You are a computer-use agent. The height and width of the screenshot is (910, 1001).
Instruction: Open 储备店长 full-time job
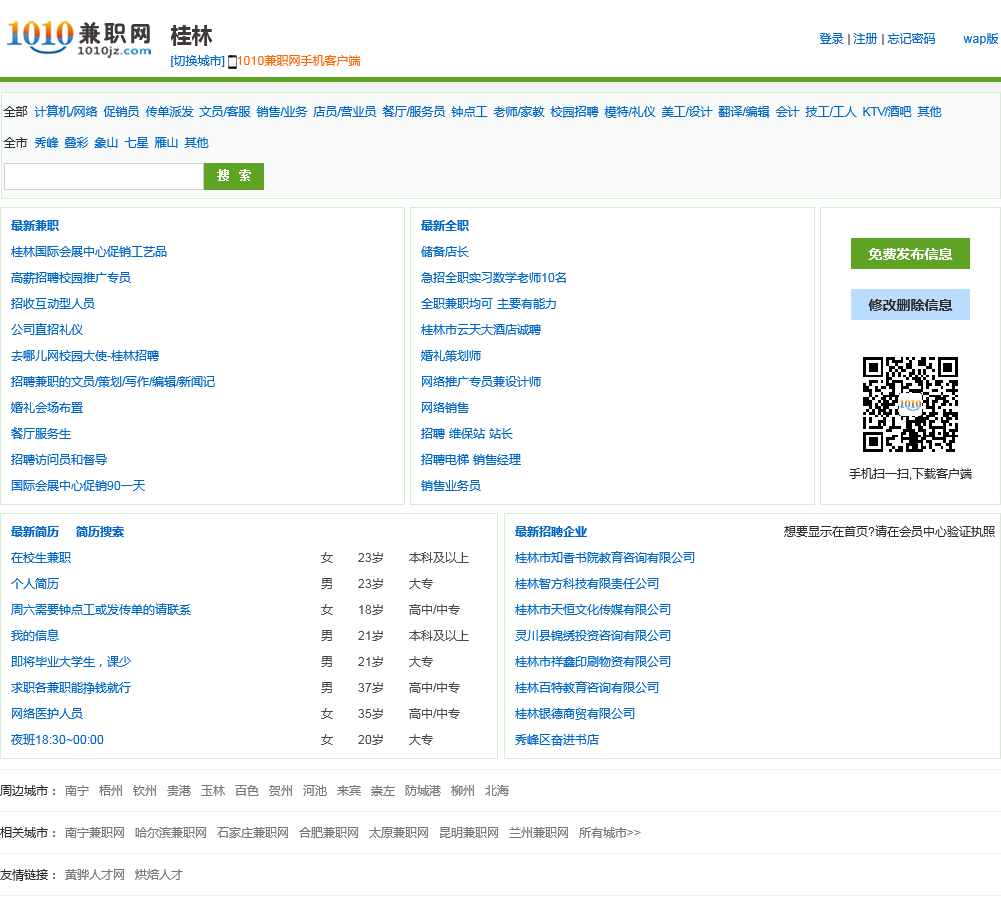444,252
